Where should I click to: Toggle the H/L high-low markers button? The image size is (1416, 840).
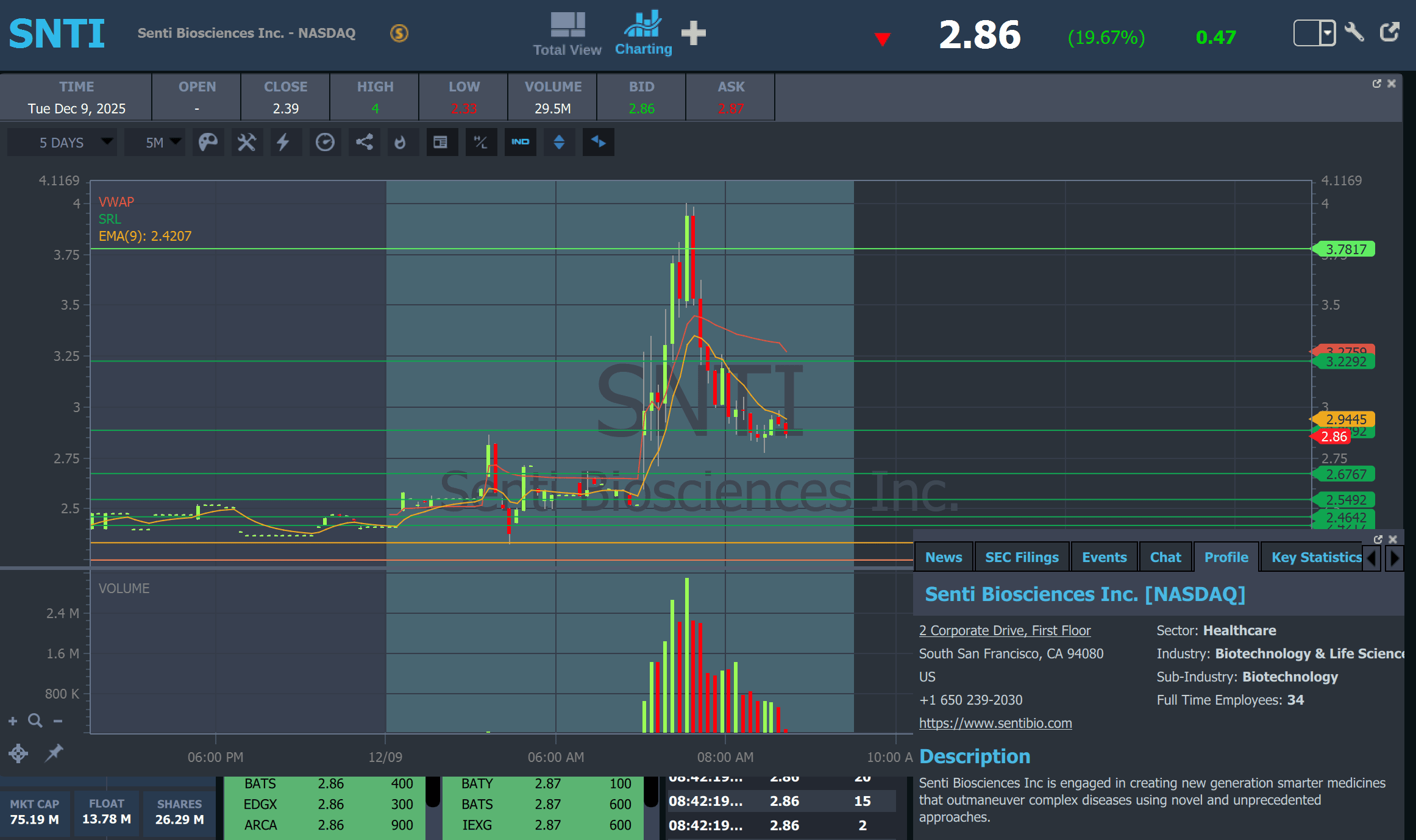481,143
